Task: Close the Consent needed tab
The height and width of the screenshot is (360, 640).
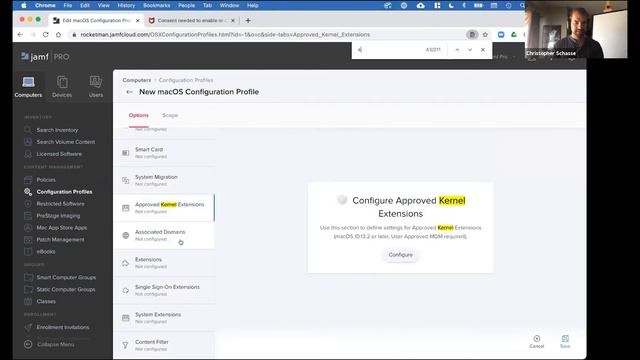Action: tap(233, 20)
